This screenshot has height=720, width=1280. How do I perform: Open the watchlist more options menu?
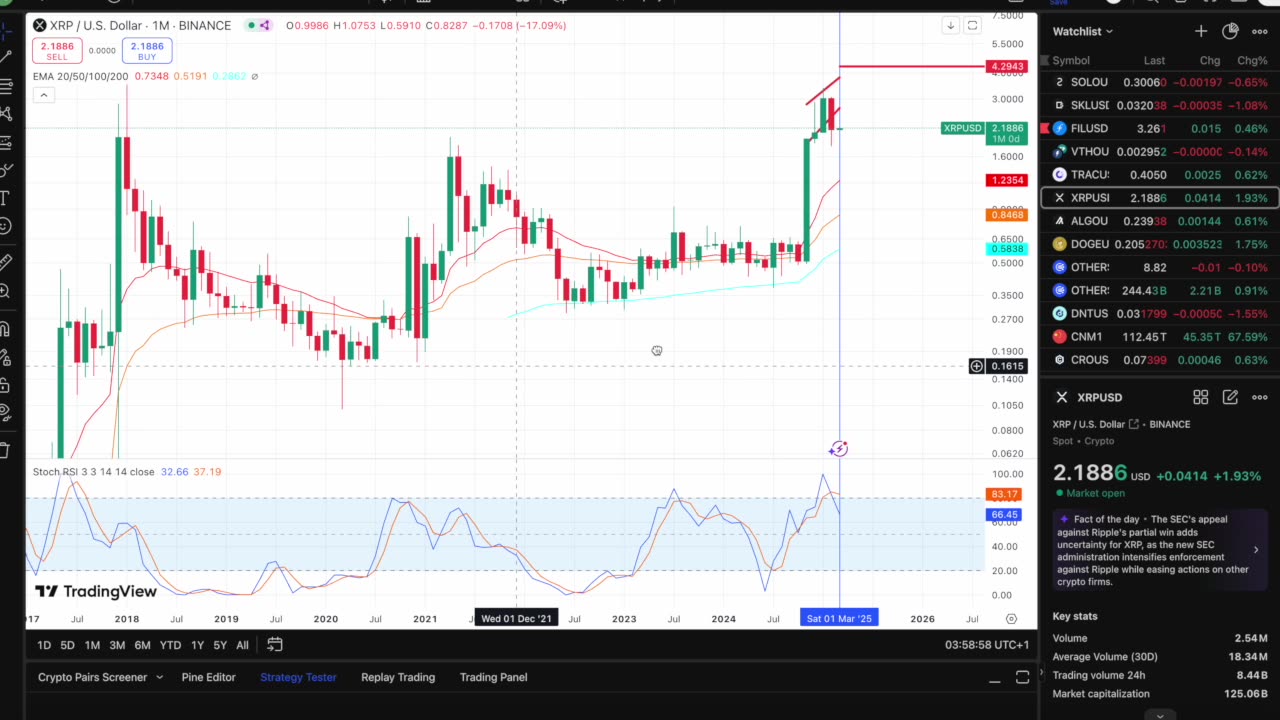(x=1260, y=32)
